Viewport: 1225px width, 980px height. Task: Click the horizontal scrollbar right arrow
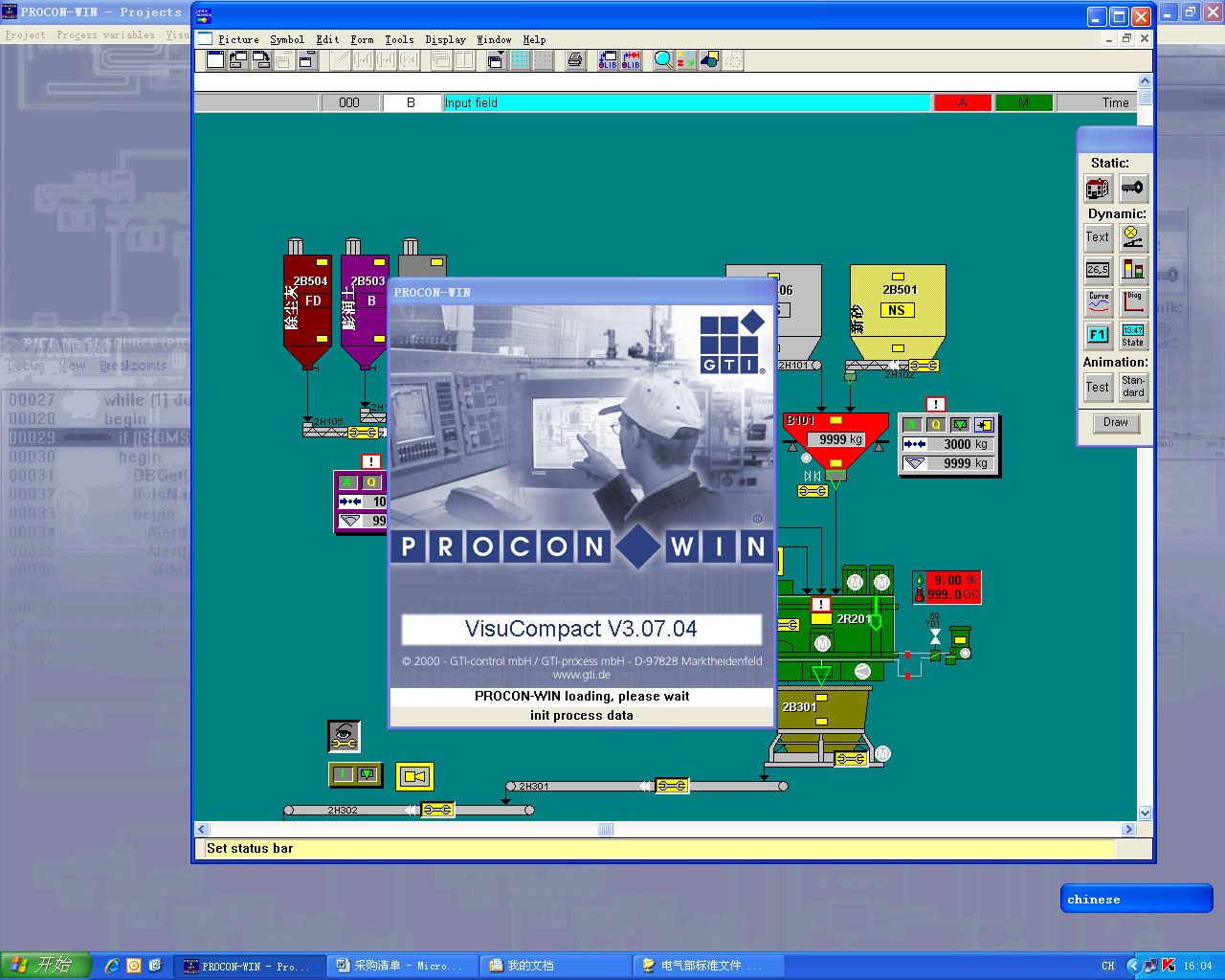(x=1128, y=830)
